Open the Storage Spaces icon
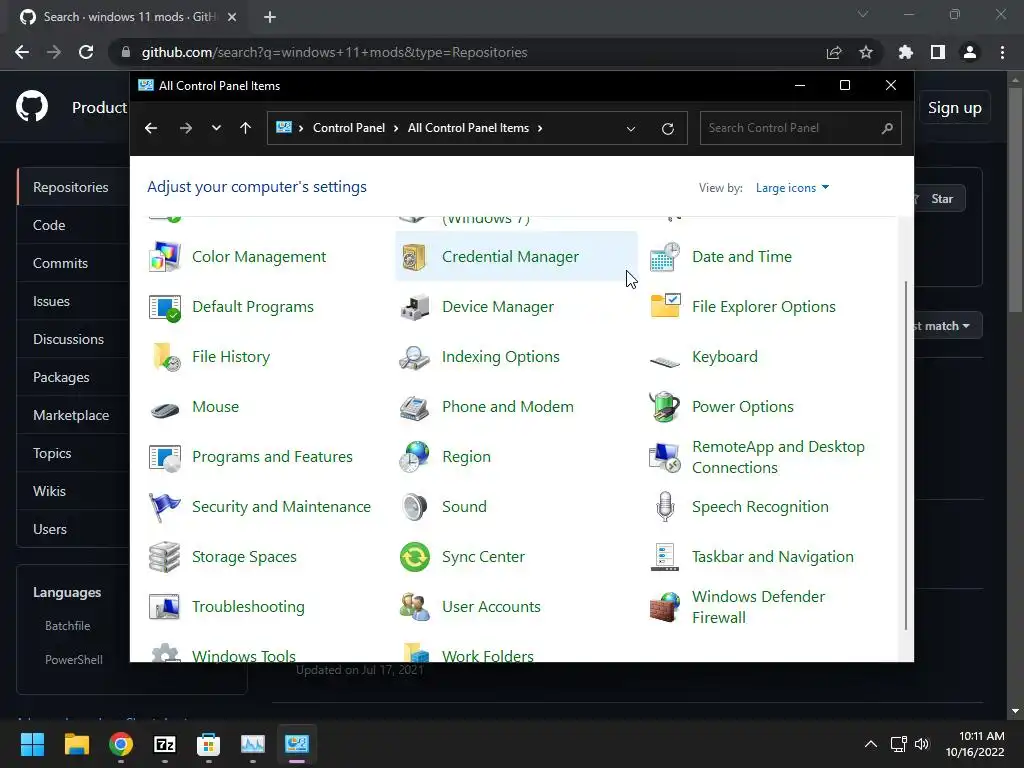 point(165,557)
